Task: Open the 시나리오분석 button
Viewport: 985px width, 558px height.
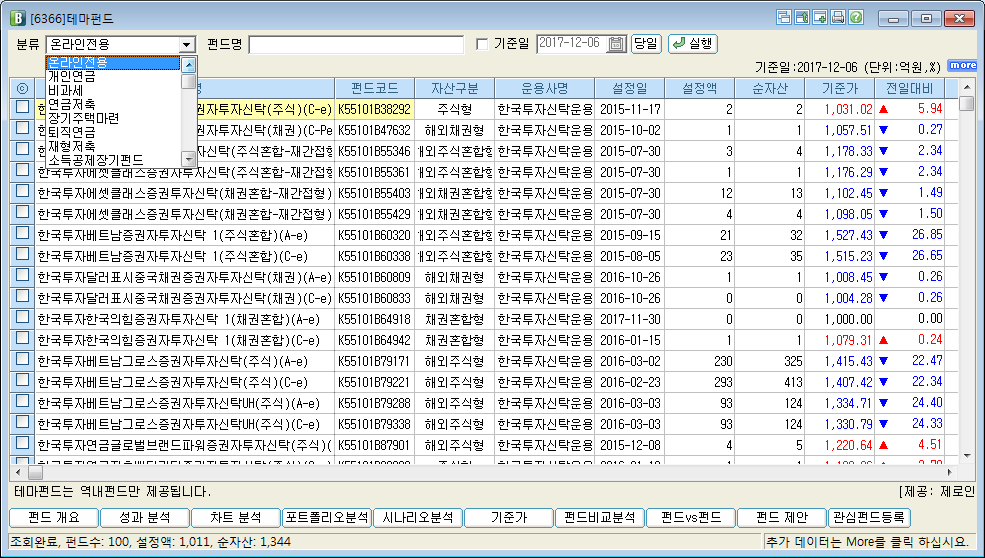Action: click(418, 518)
